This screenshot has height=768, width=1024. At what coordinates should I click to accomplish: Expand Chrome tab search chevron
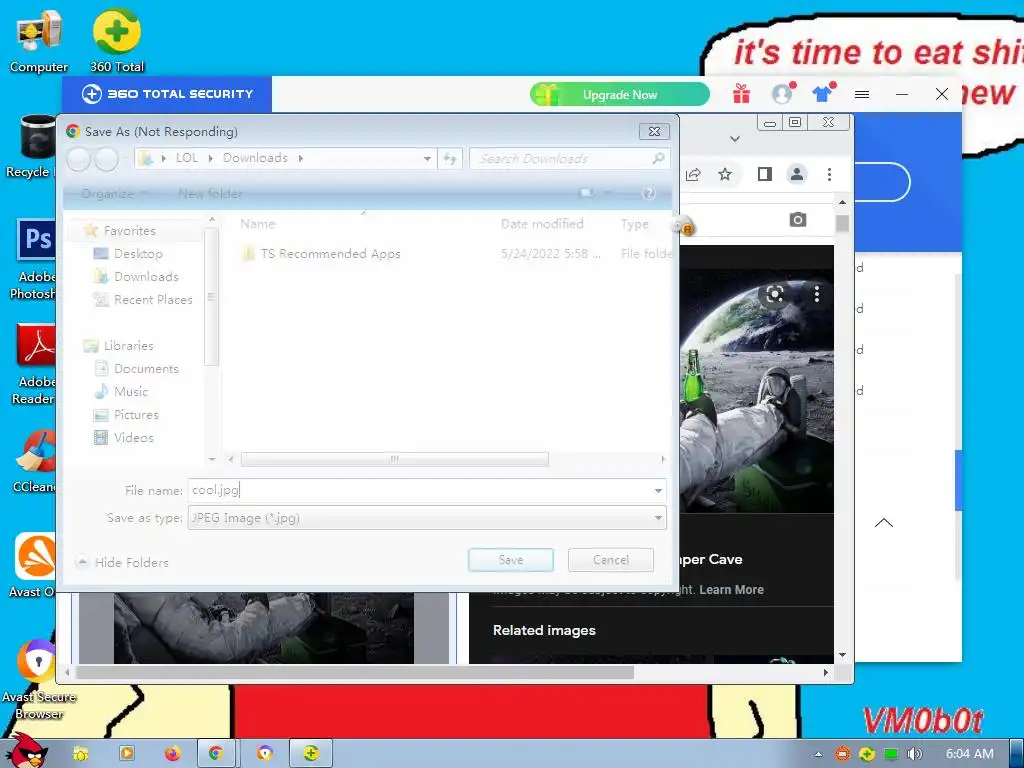click(735, 138)
